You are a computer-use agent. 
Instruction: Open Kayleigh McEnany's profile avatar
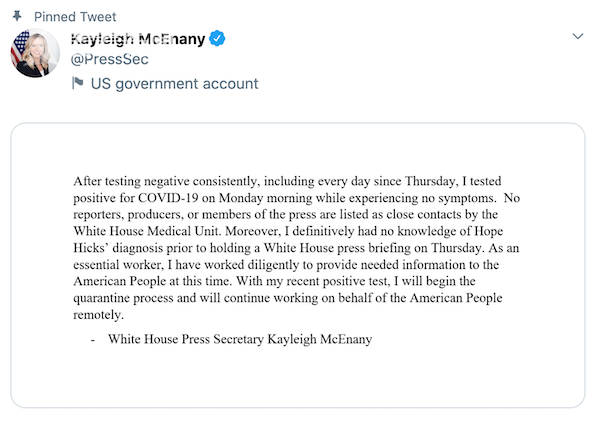pyautogui.click(x=36, y=53)
